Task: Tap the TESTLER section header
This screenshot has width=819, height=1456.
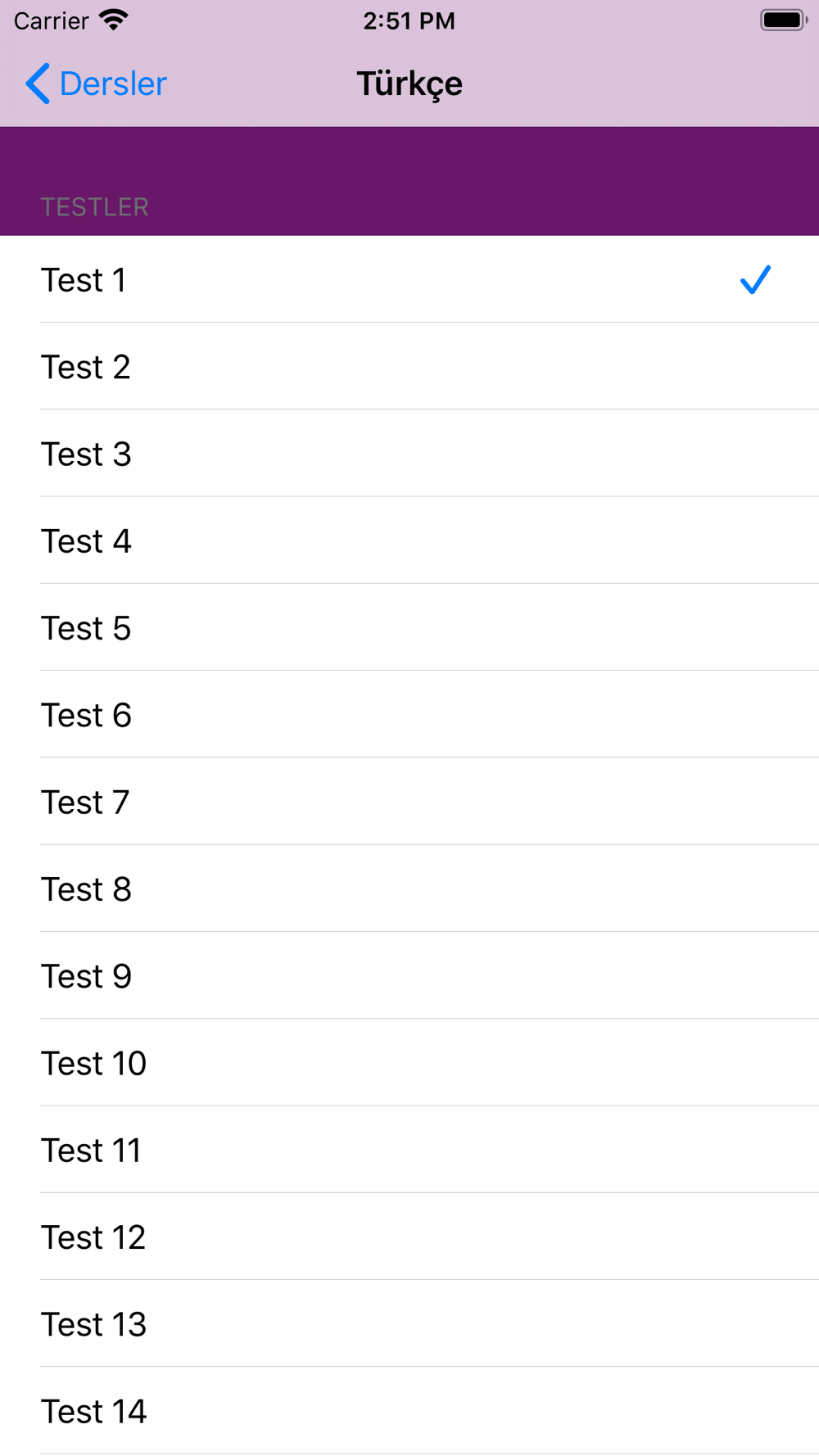Action: point(95,207)
